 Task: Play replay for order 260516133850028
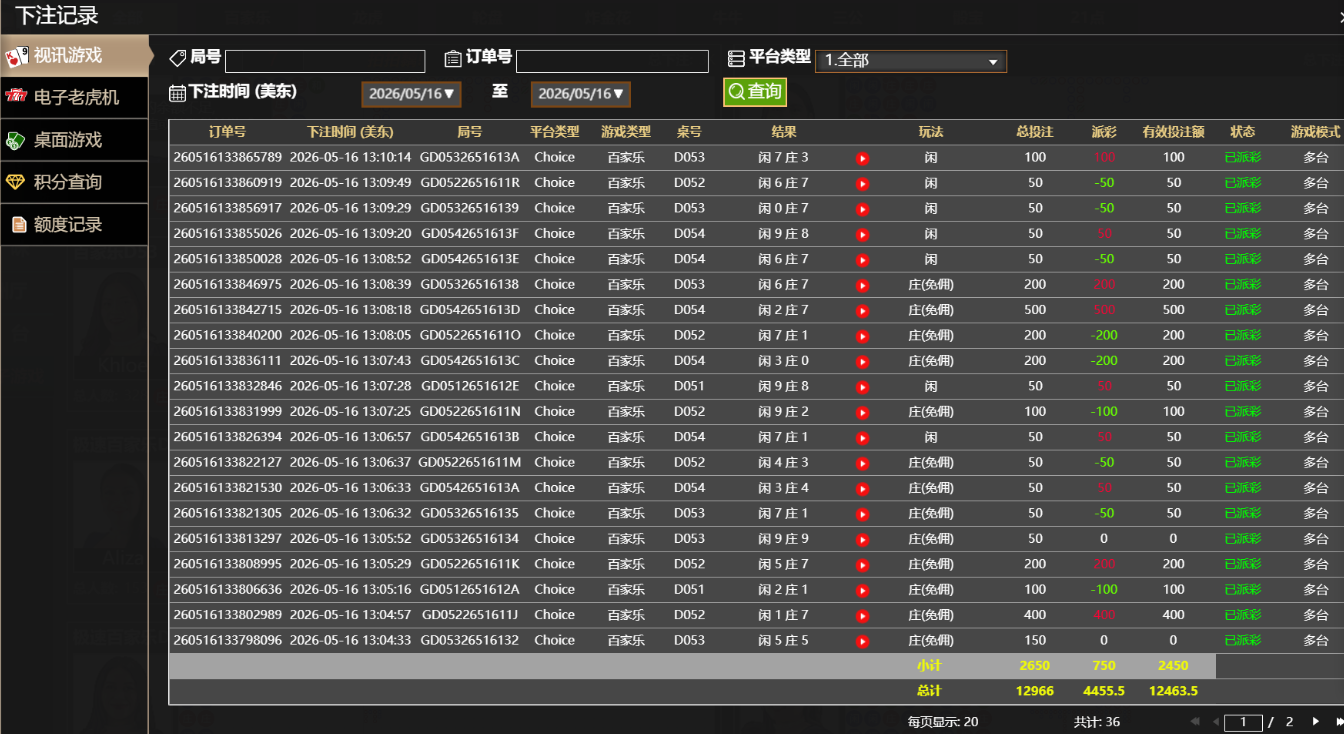pyautogui.click(x=862, y=260)
